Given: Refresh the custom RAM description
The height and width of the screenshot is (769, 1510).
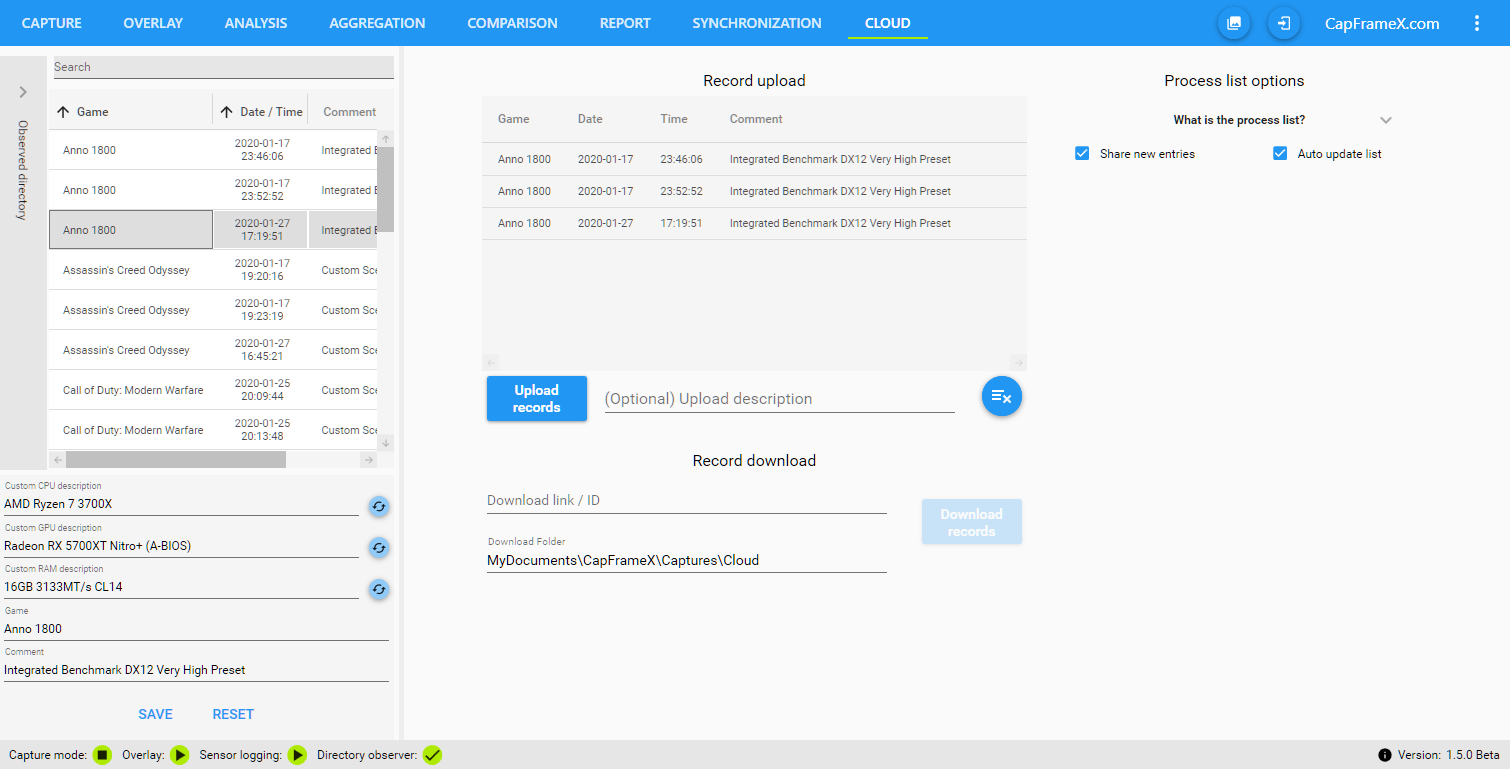Looking at the screenshot, I should pyautogui.click(x=378, y=589).
